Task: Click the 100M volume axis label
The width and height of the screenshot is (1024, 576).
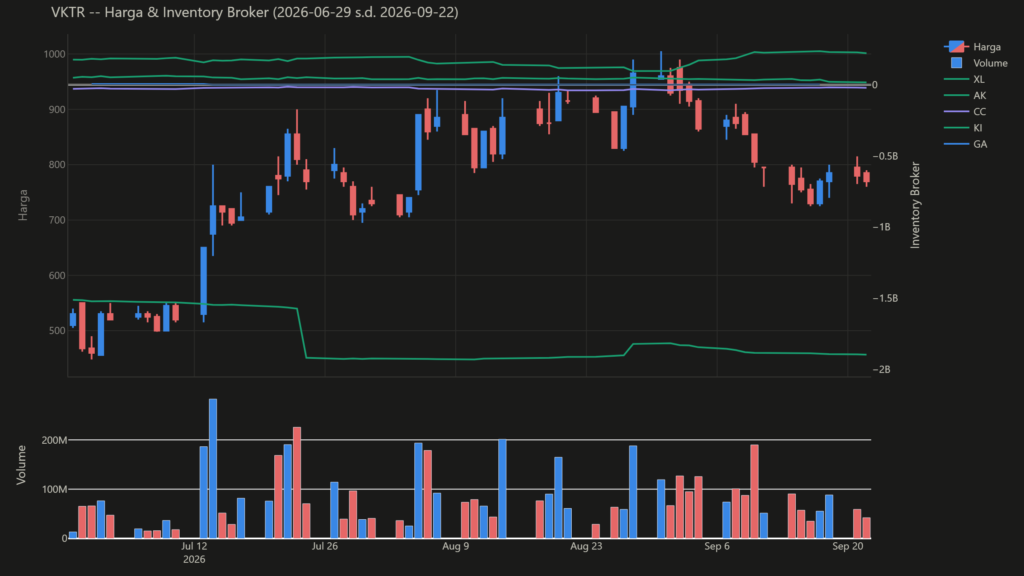Action: click(x=54, y=490)
